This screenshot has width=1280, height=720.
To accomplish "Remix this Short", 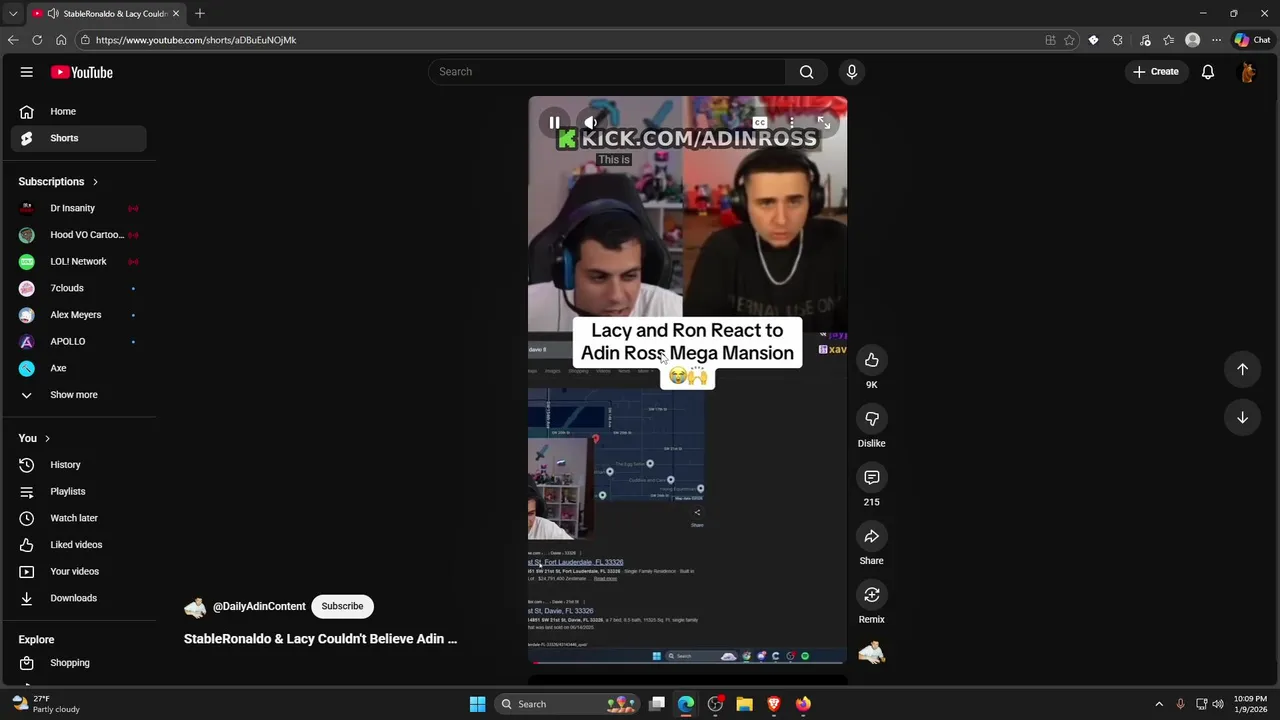I will coord(872,595).
